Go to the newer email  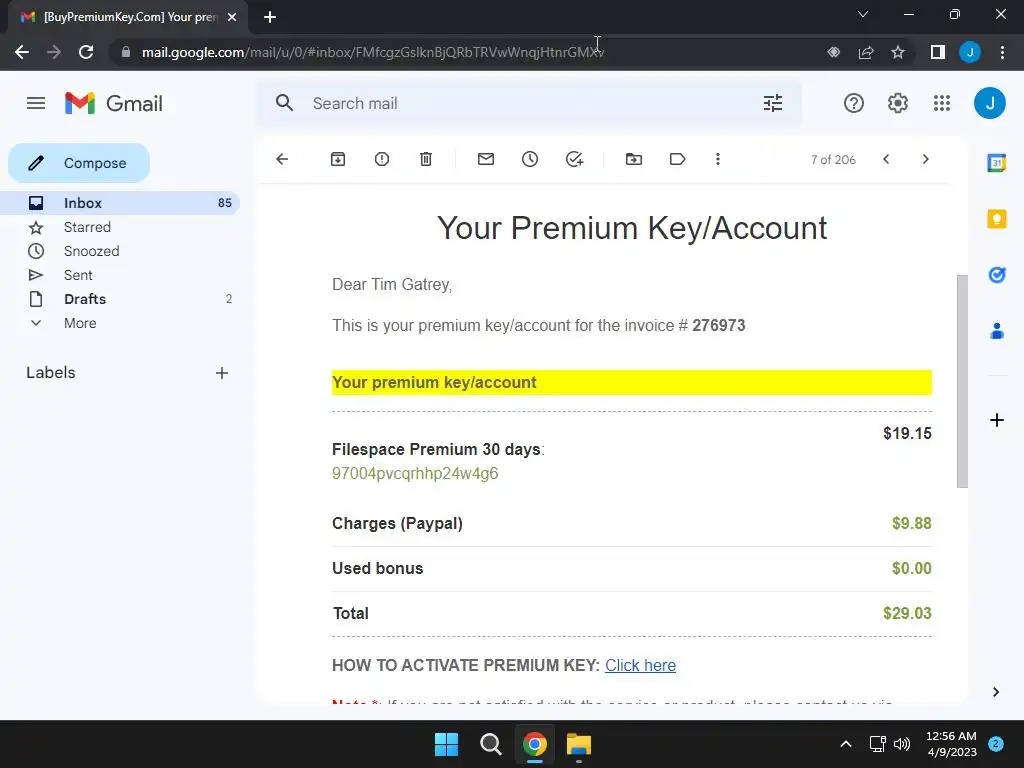coord(886,159)
